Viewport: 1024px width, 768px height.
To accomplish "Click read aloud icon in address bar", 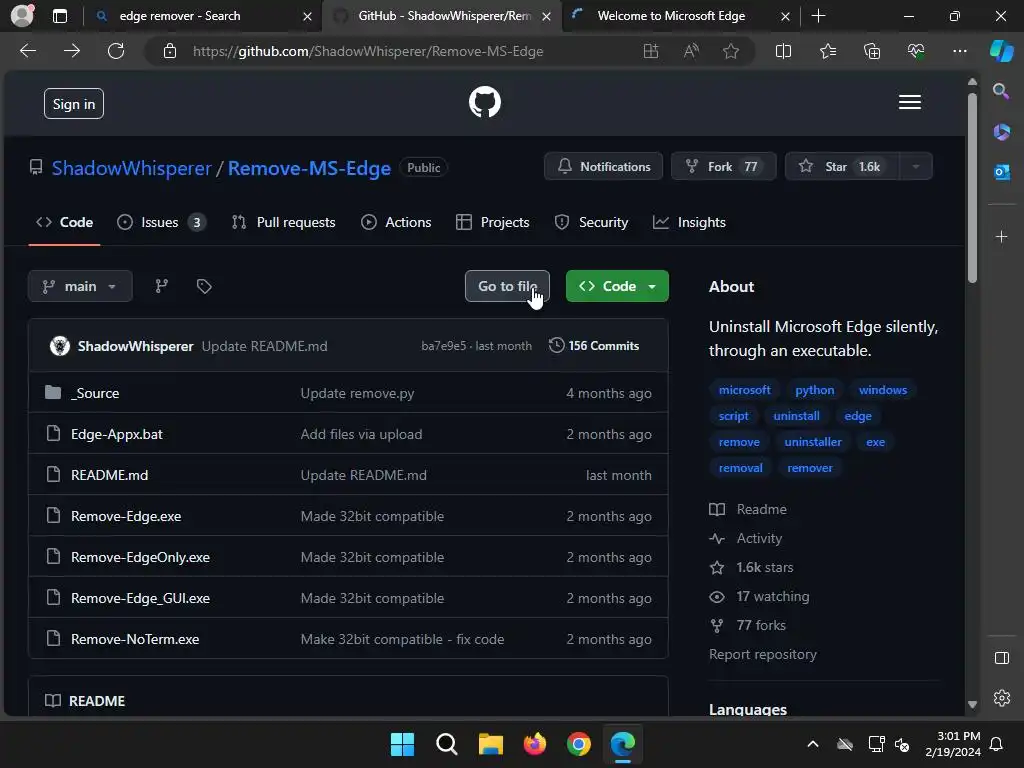I will pos(691,51).
